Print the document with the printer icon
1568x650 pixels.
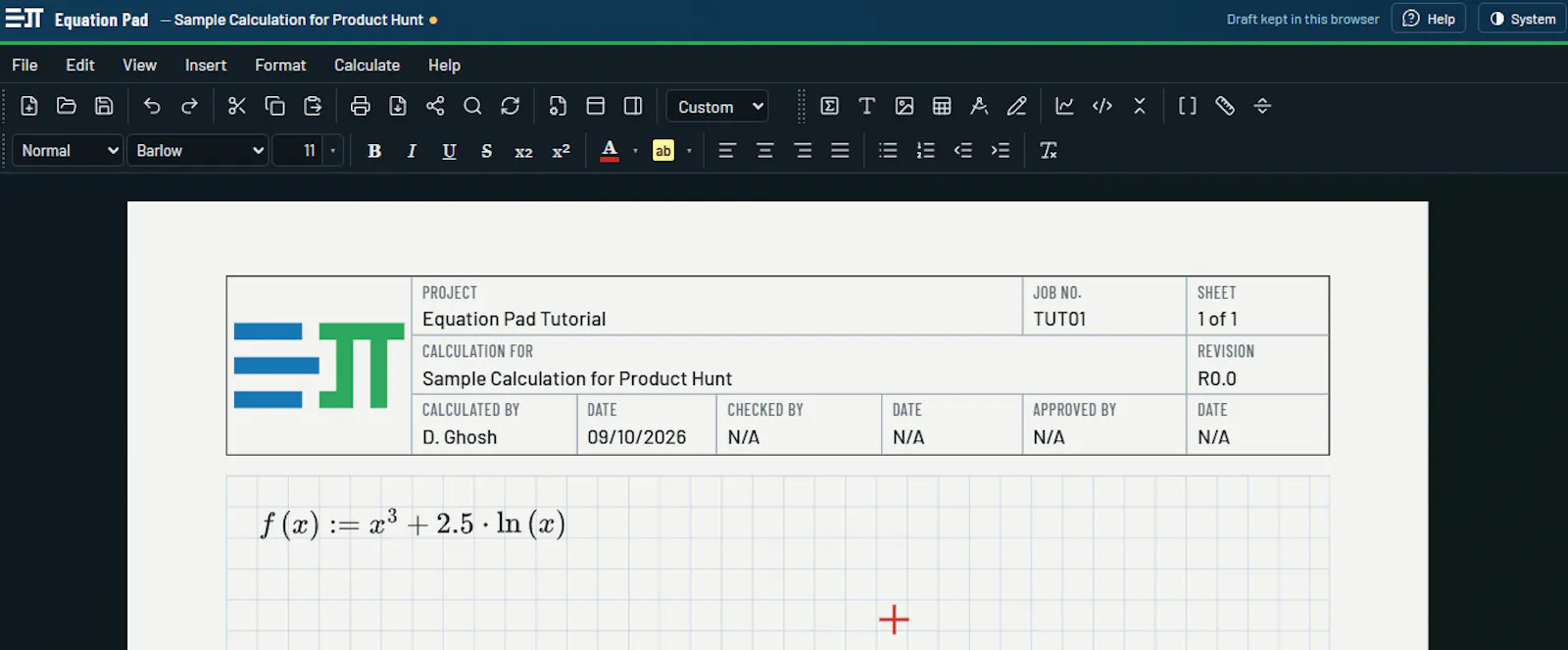pos(361,106)
